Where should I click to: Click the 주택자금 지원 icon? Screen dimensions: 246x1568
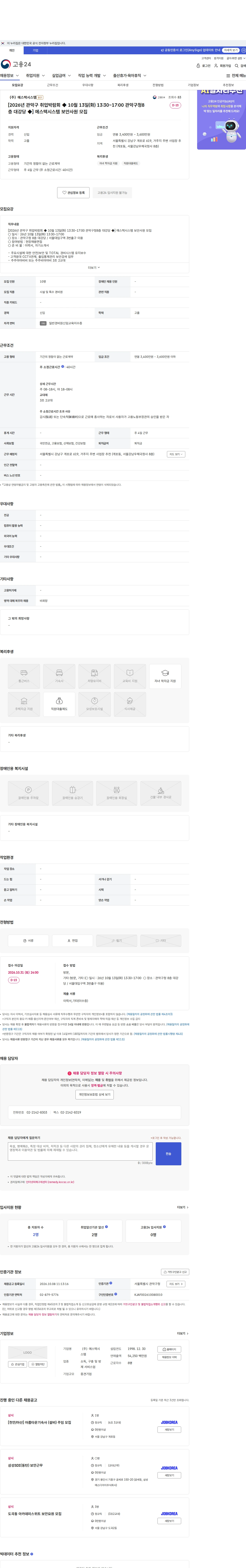click(24, 704)
